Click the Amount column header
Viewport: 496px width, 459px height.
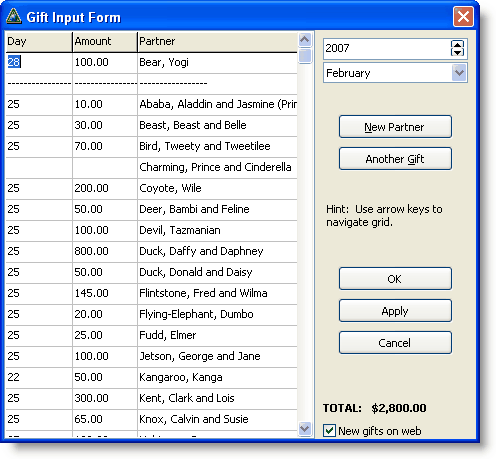pyautogui.click(x=105, y=42)
